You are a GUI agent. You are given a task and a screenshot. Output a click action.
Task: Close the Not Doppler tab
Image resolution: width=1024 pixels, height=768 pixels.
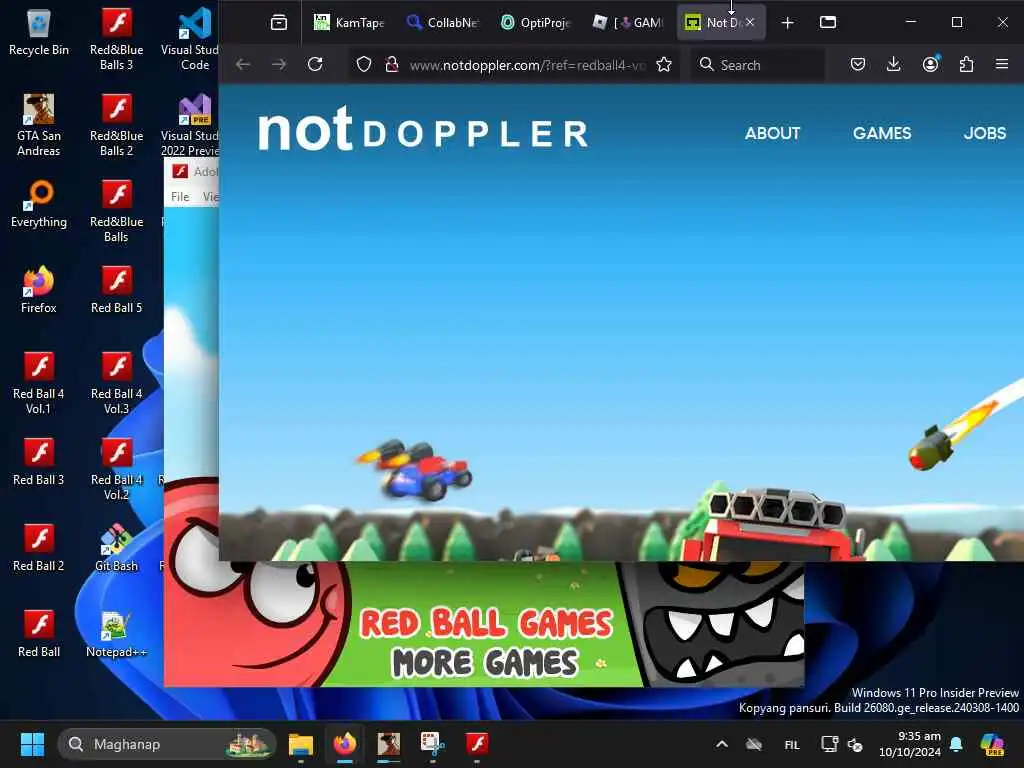(x=750, y=22)
